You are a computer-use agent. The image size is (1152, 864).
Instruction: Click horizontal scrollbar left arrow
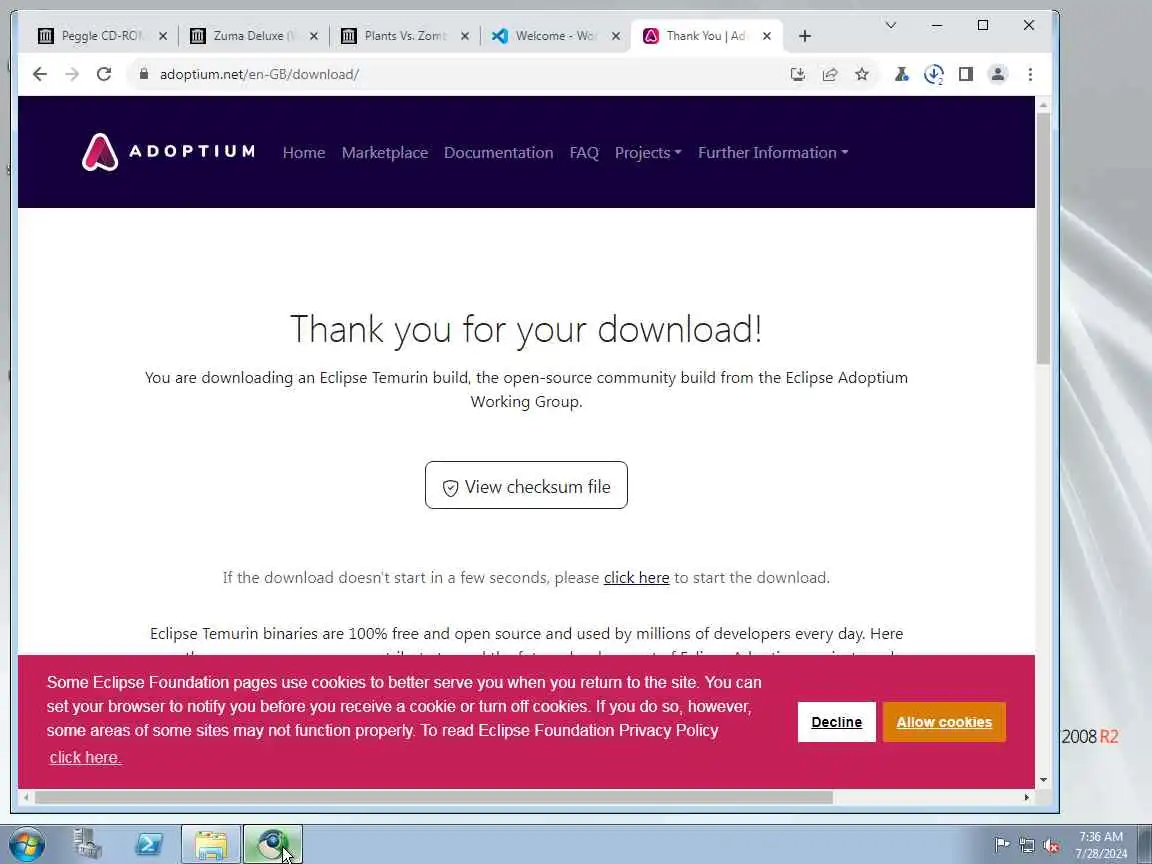[26, 797]
